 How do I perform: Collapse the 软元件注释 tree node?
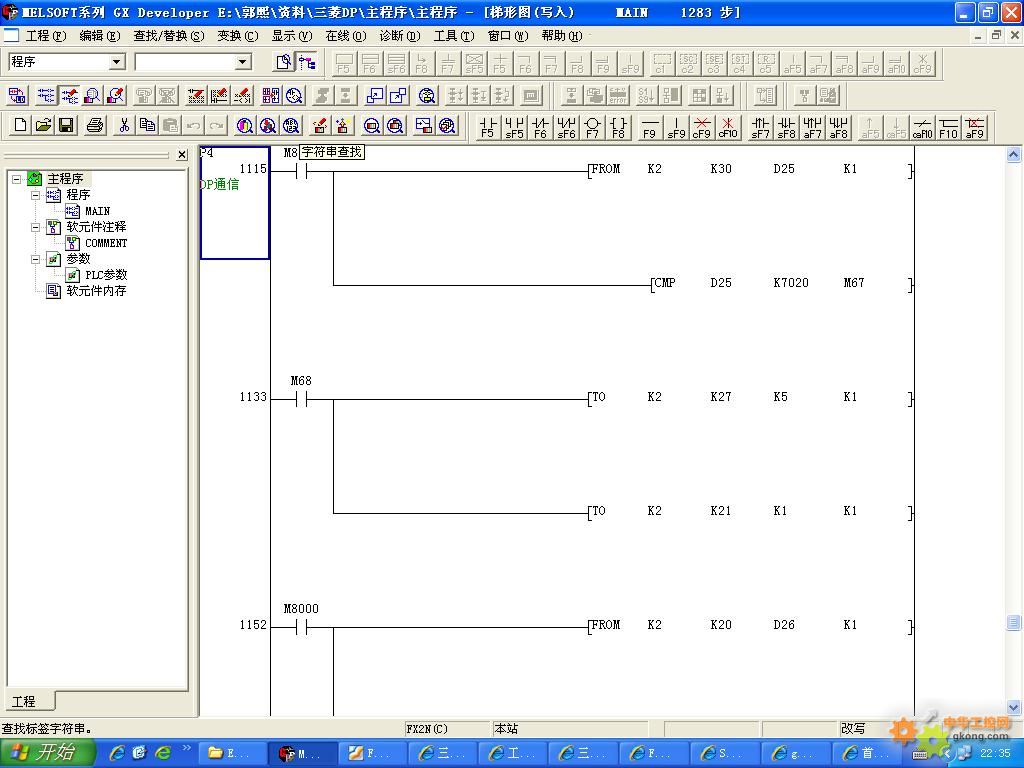point(36,227)
